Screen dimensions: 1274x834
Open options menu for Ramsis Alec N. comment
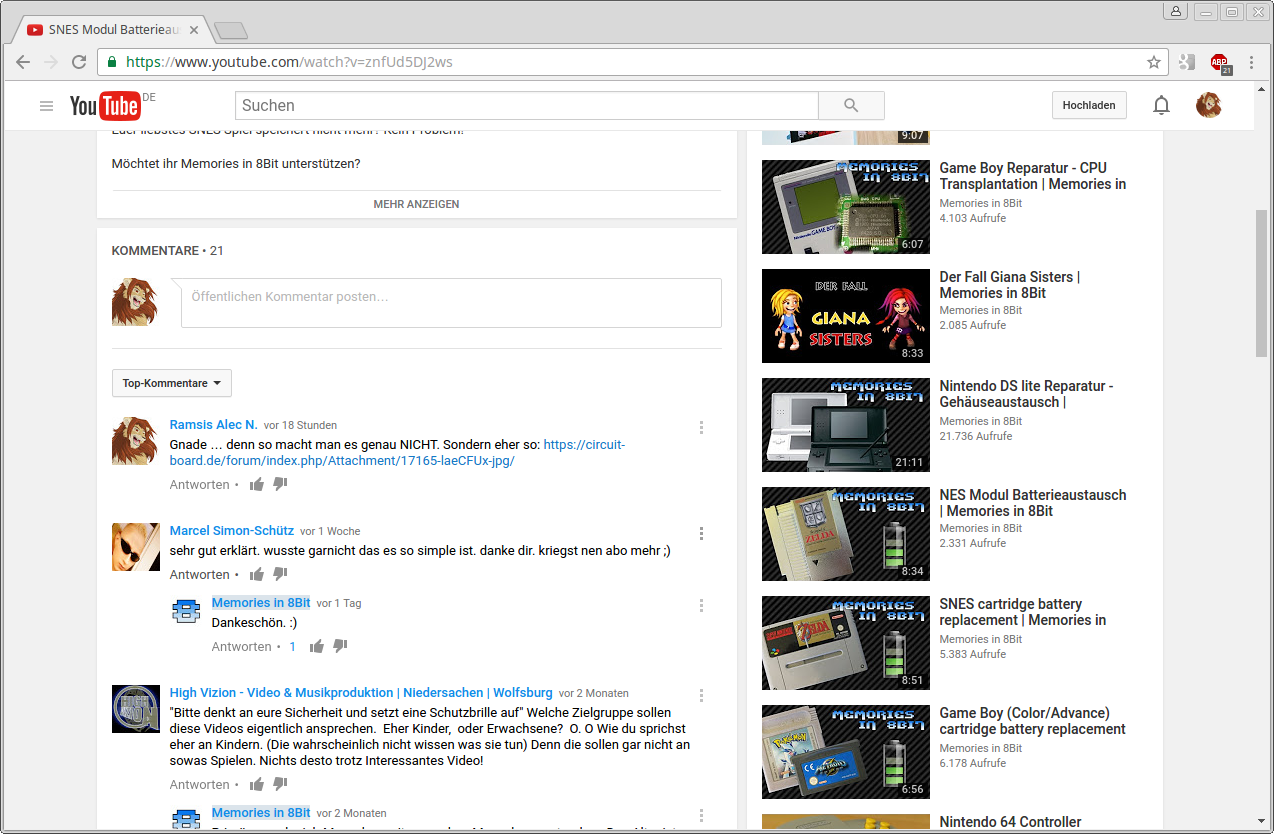[701, 427]
